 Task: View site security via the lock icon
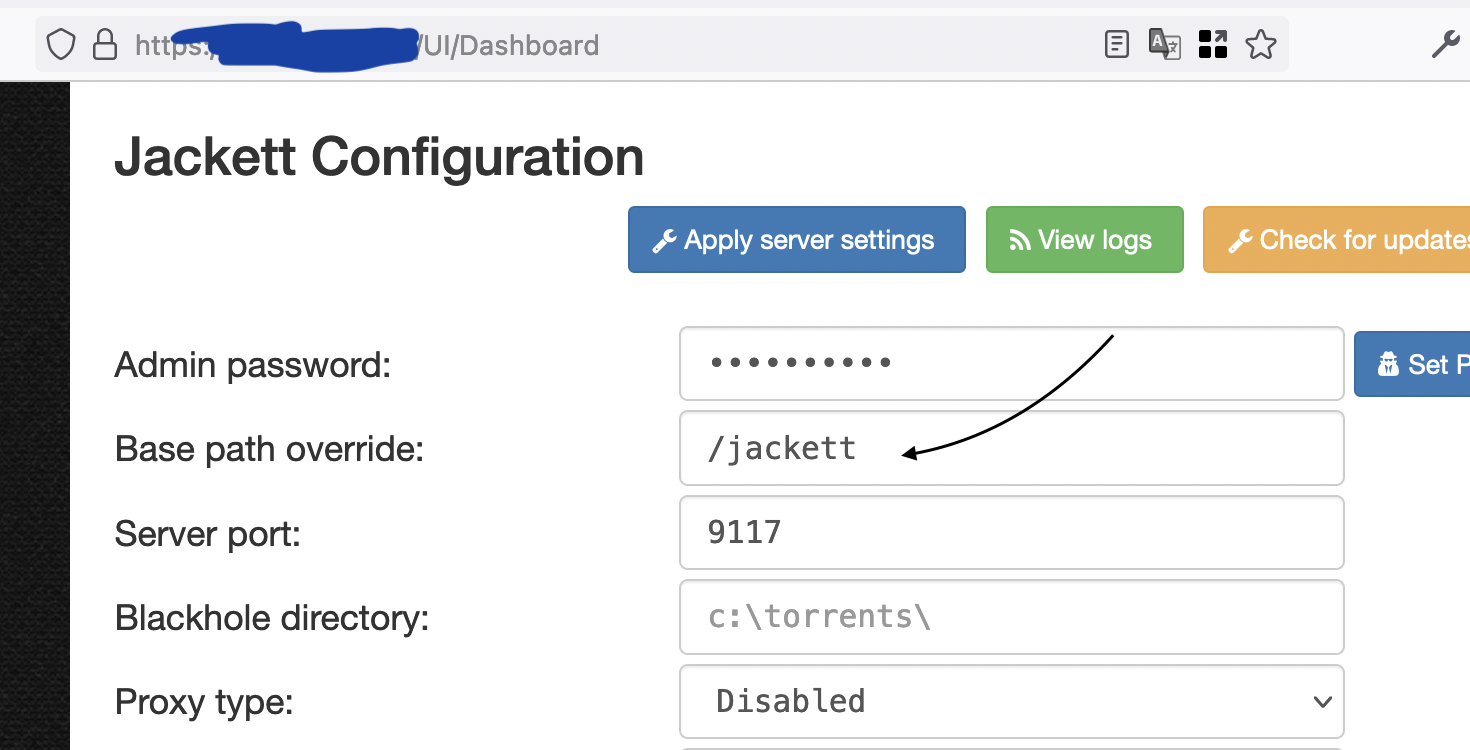[105, 44]
